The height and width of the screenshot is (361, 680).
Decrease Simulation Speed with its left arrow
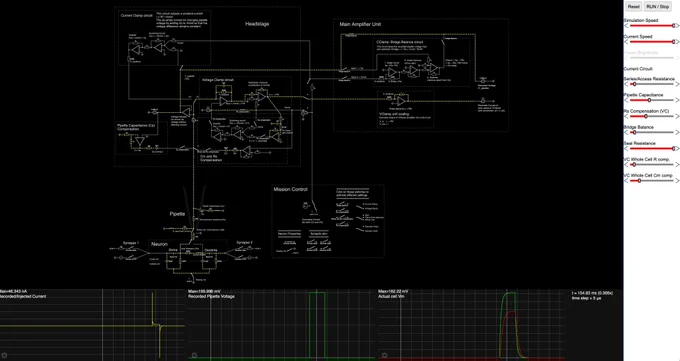point(626,26)
